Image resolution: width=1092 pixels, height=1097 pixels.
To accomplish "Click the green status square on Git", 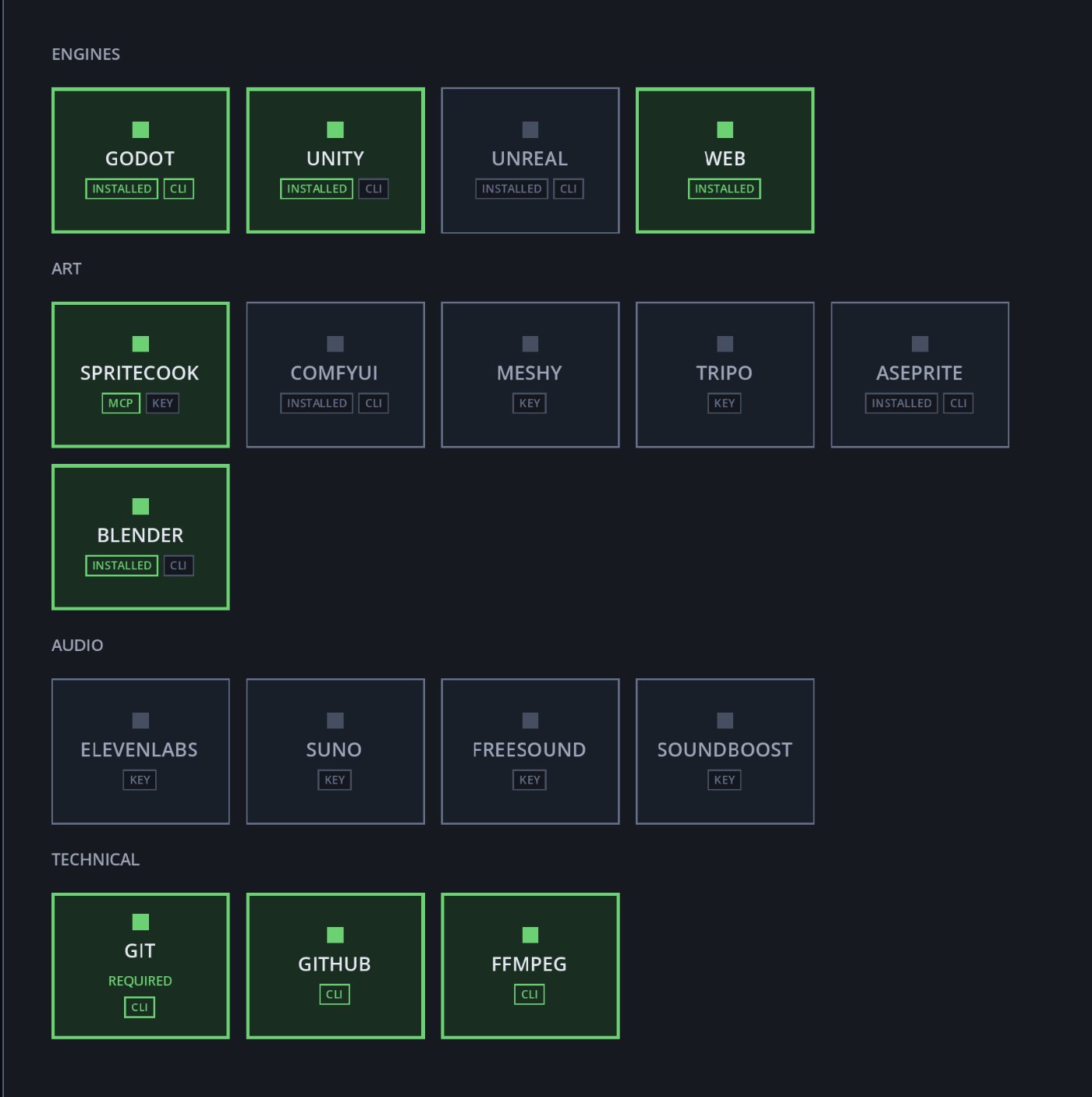I will pos(140,922).
